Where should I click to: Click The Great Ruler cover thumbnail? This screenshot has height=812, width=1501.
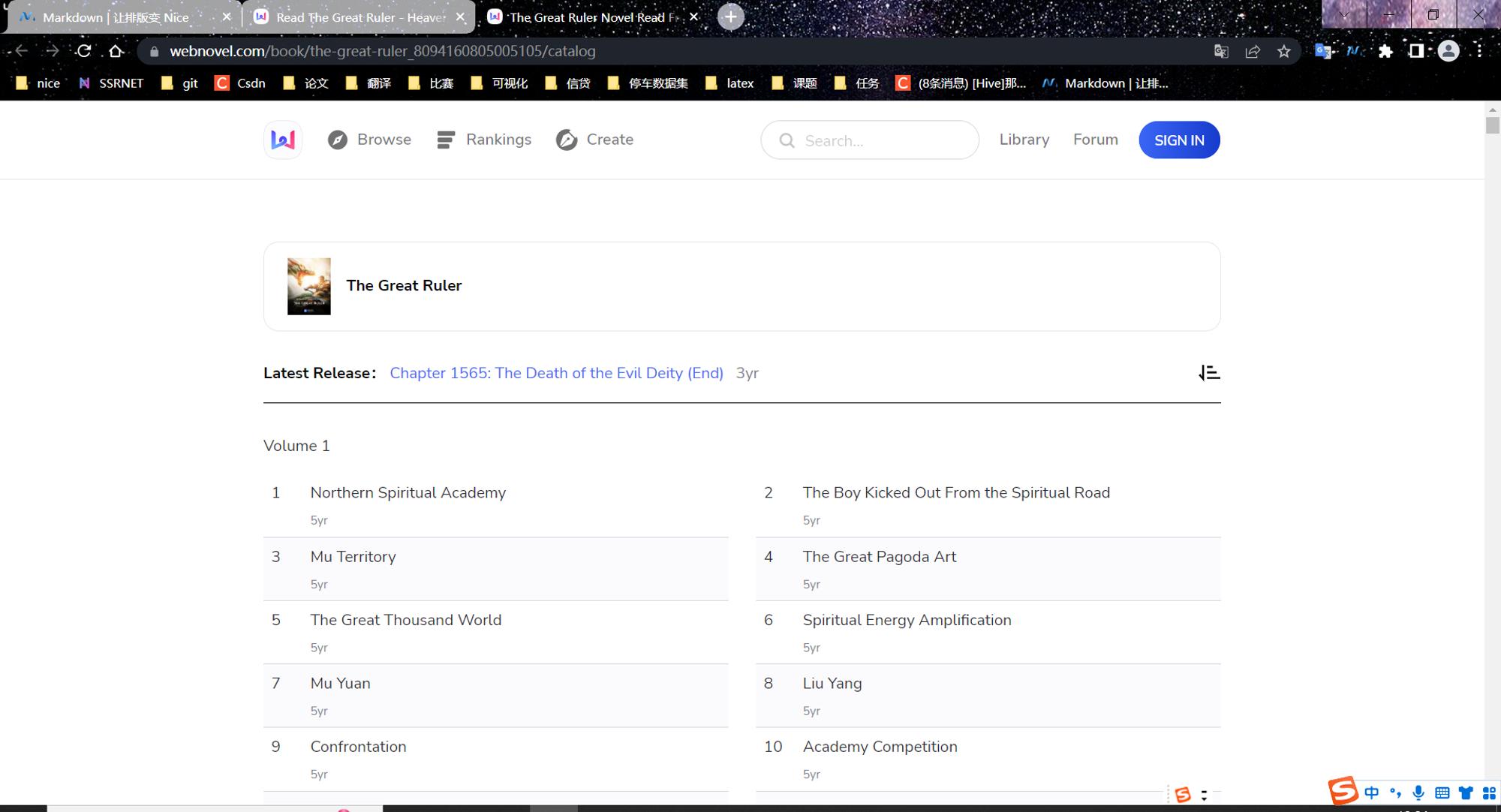(308, 286)
